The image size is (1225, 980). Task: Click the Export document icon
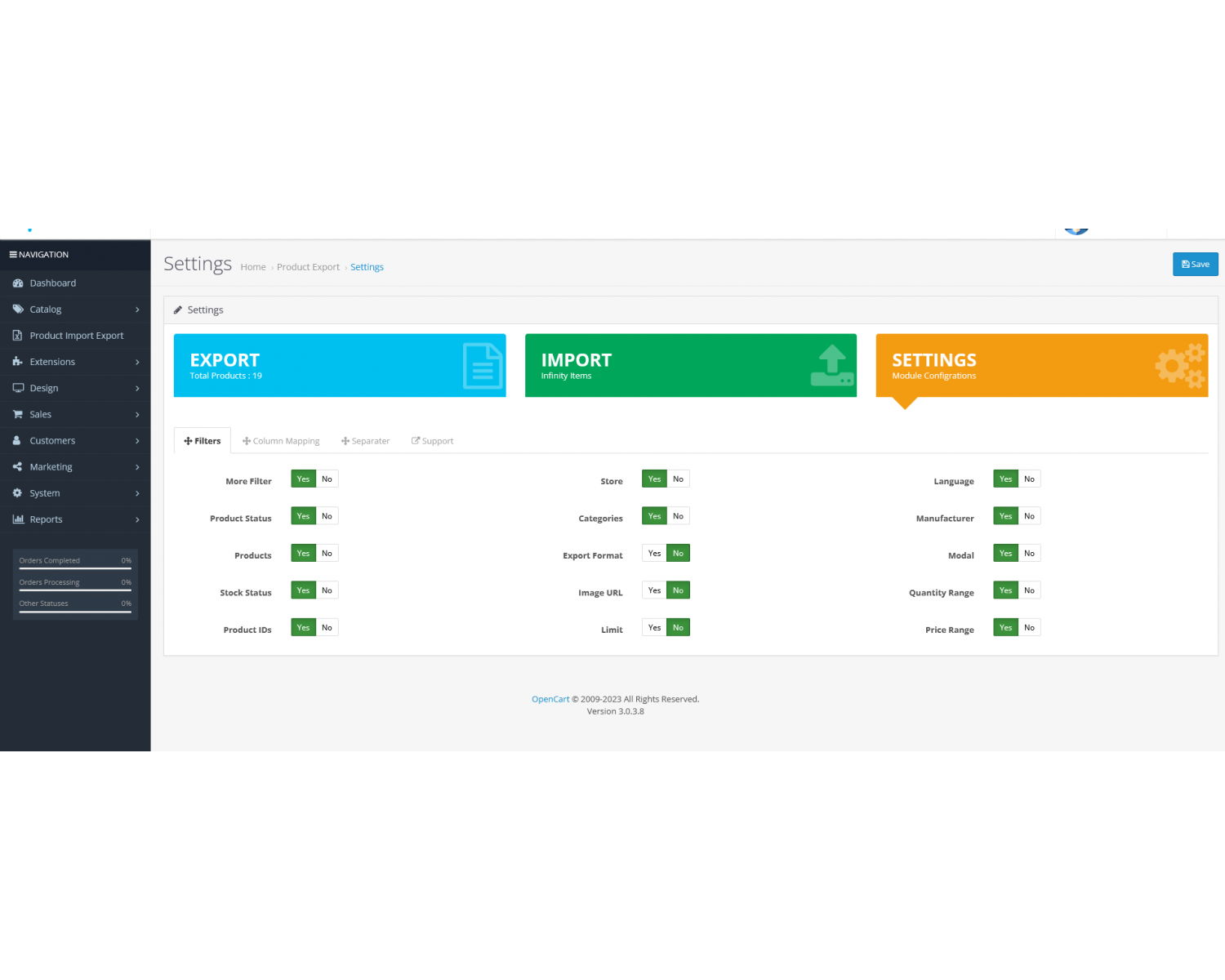[x=482, y=365]
